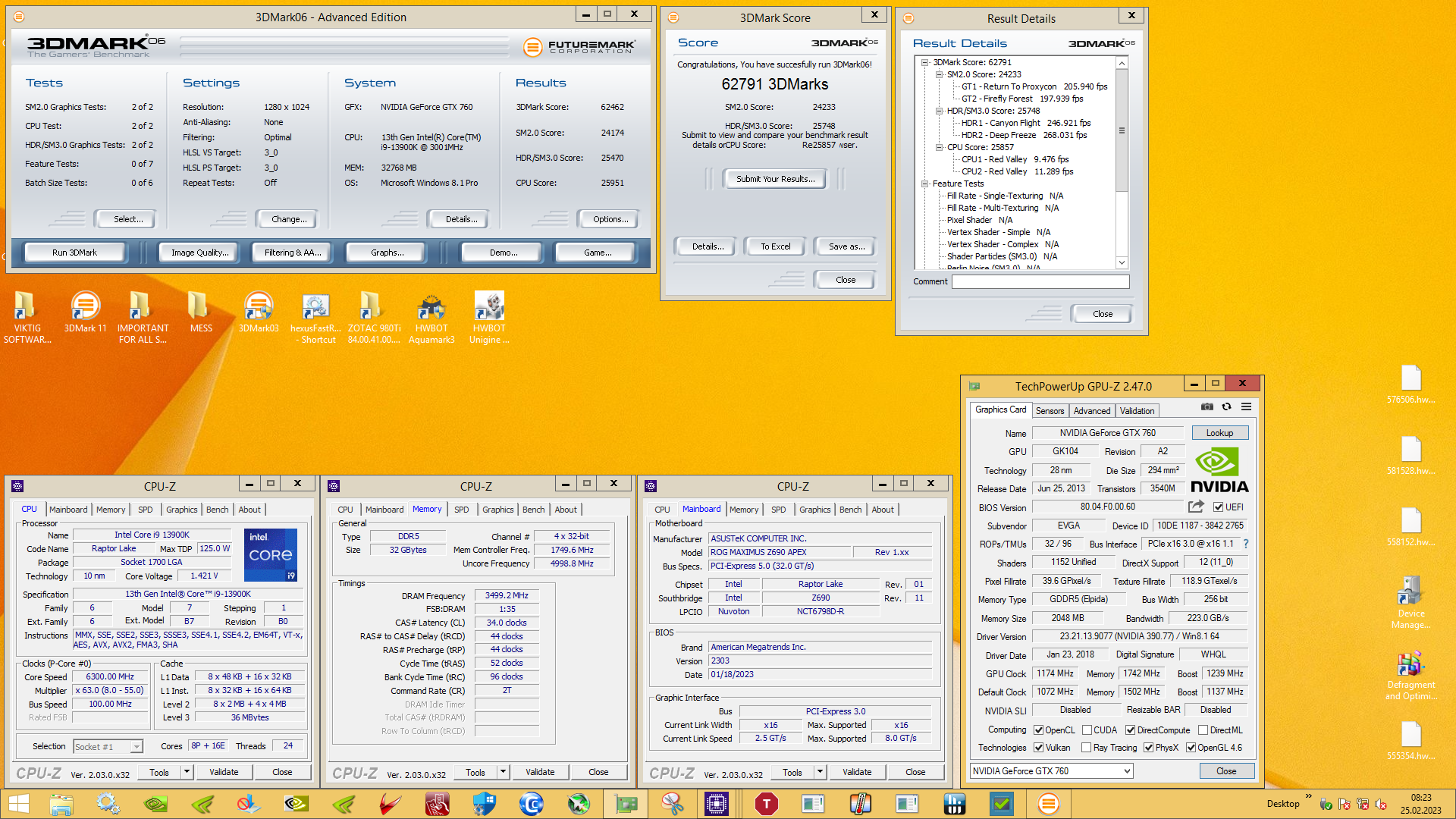Click the Lookup button in GPU-Z
Screen dimensions: 1456x819
(1219, 433)
